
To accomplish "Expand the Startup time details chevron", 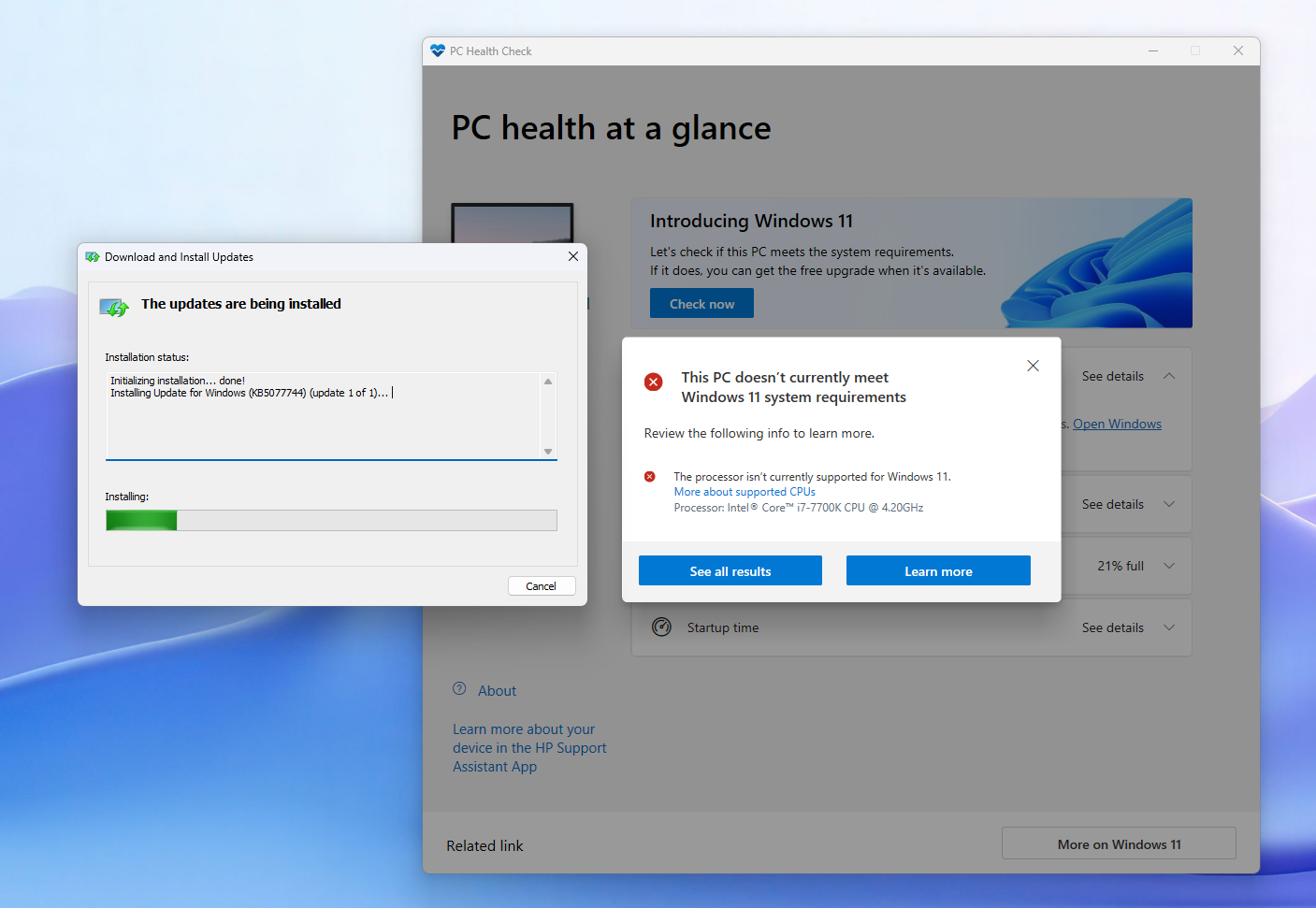I will coord(1169,627).
